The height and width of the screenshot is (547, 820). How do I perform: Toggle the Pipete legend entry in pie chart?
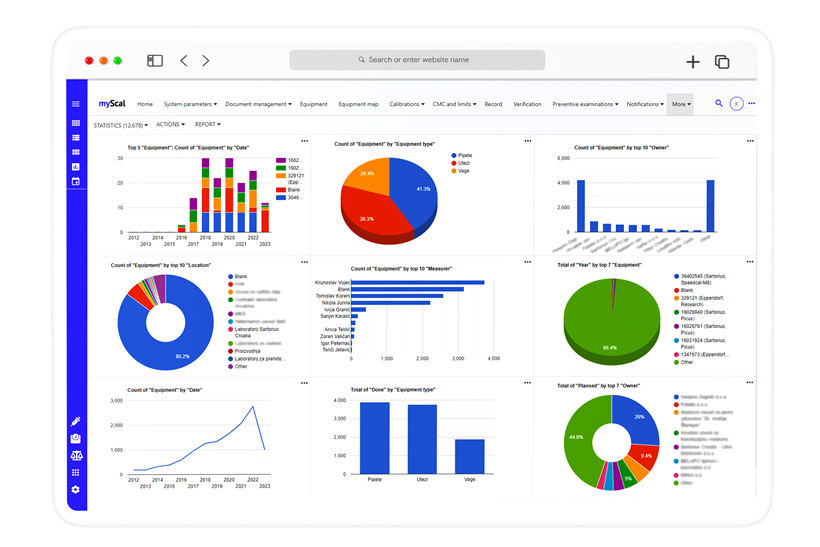pos(464,155)
